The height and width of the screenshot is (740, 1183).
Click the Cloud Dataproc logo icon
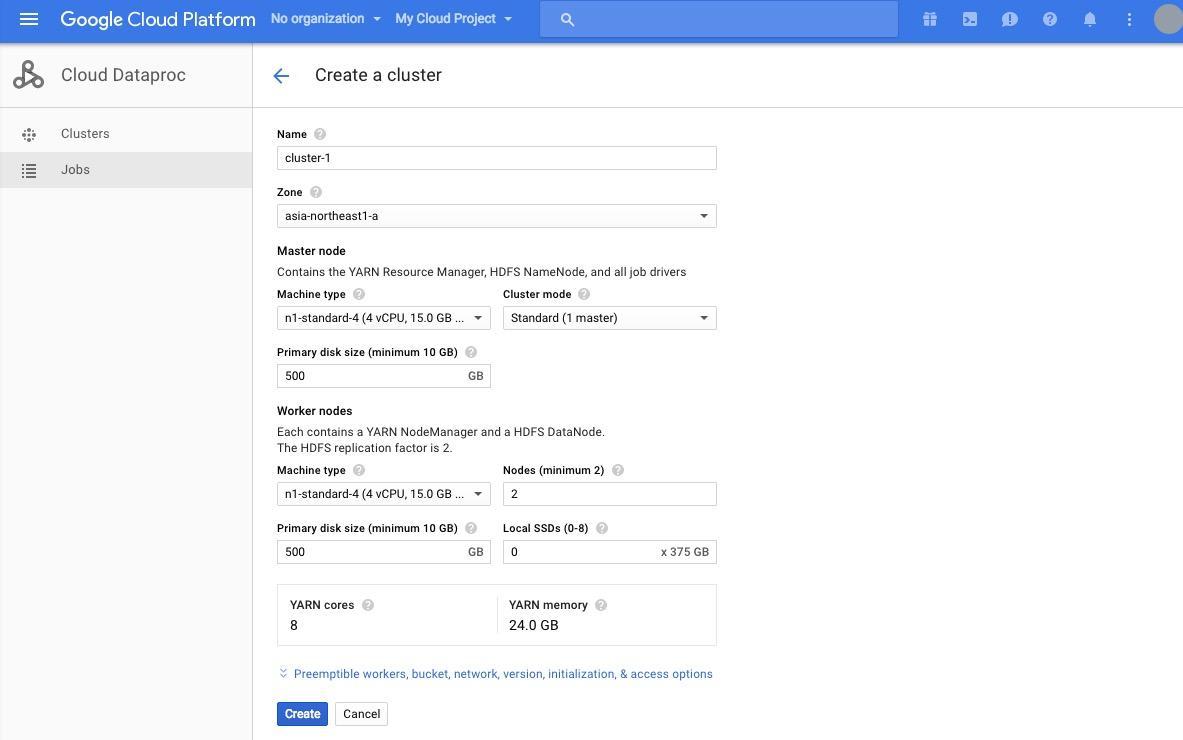point(29,75)
